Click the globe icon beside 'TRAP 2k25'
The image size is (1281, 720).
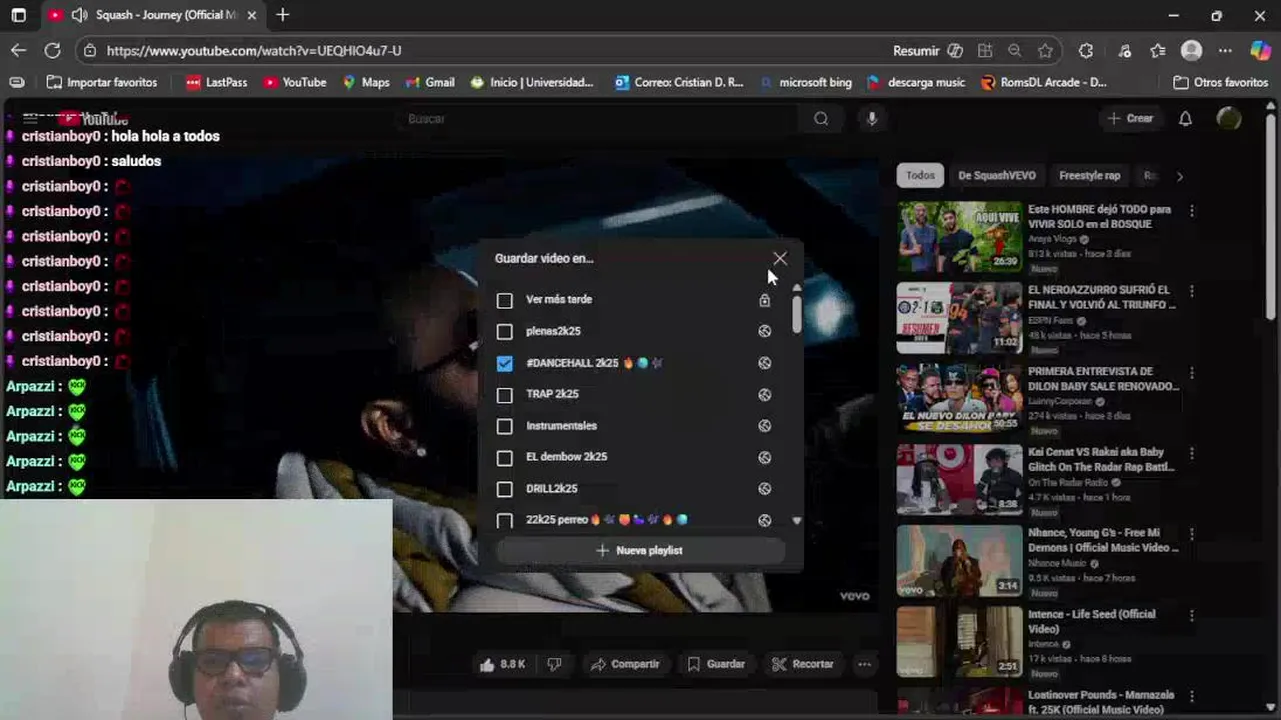click(765, 394)
